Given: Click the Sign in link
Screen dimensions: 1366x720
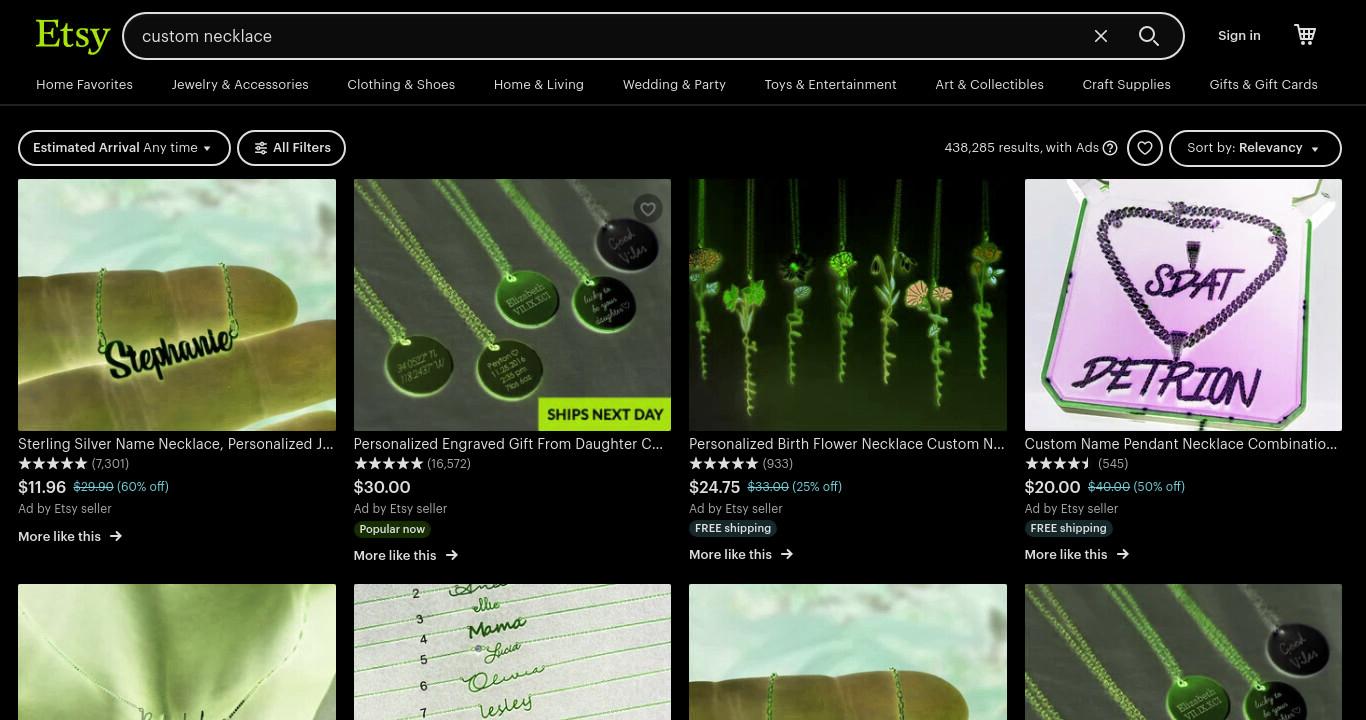Looking at the screenshot, I should [x=1239, y=36].
